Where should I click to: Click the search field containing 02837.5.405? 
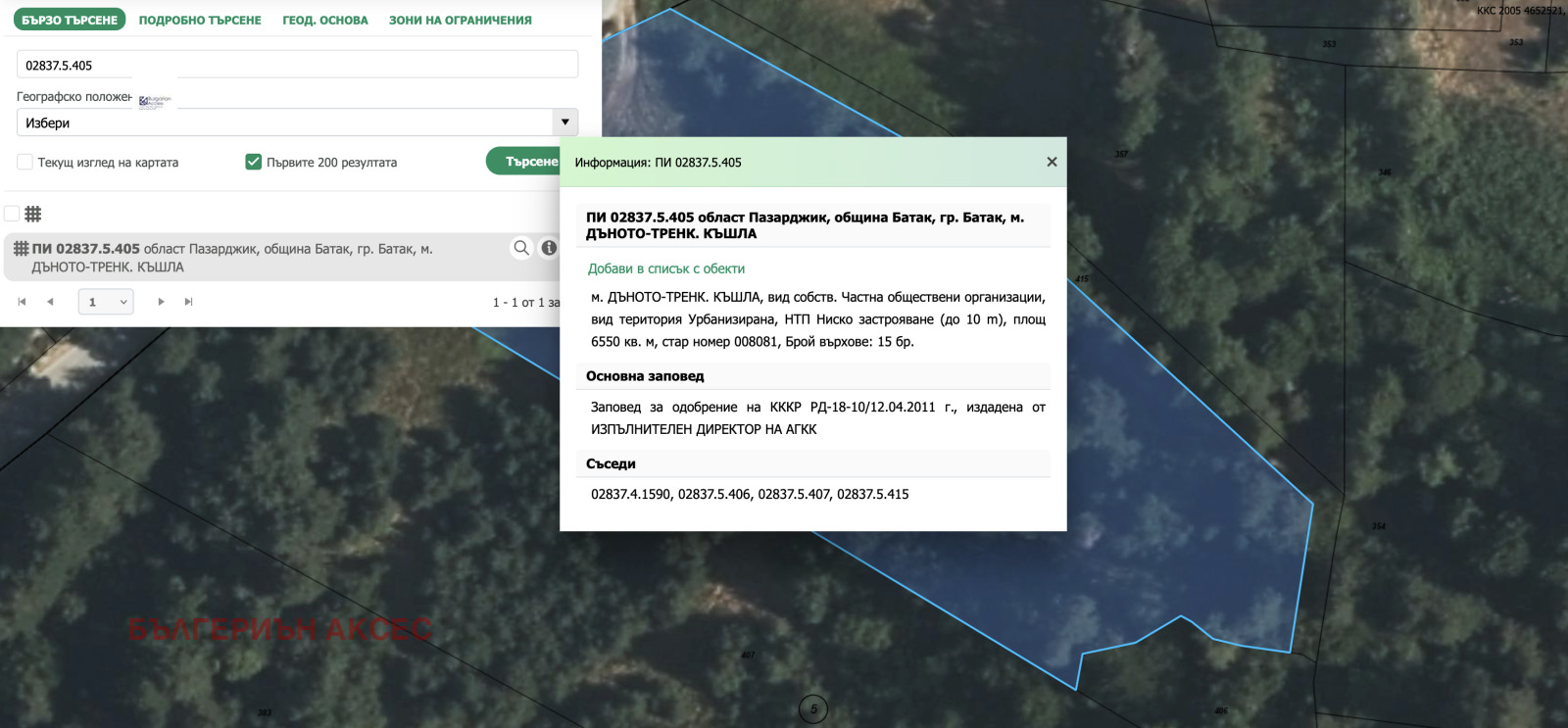click(x=297, y=65)
